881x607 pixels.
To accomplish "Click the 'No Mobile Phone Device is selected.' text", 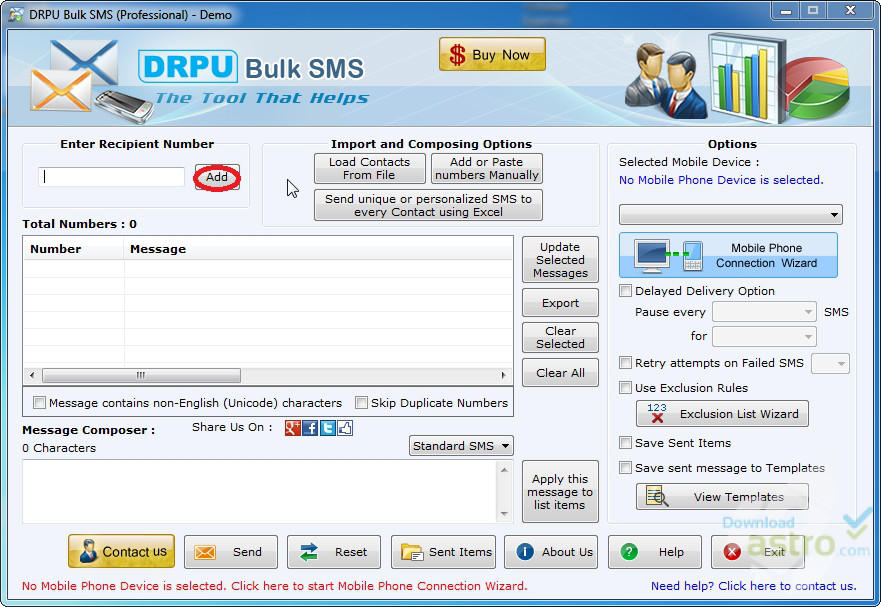I will pos(721,180).
